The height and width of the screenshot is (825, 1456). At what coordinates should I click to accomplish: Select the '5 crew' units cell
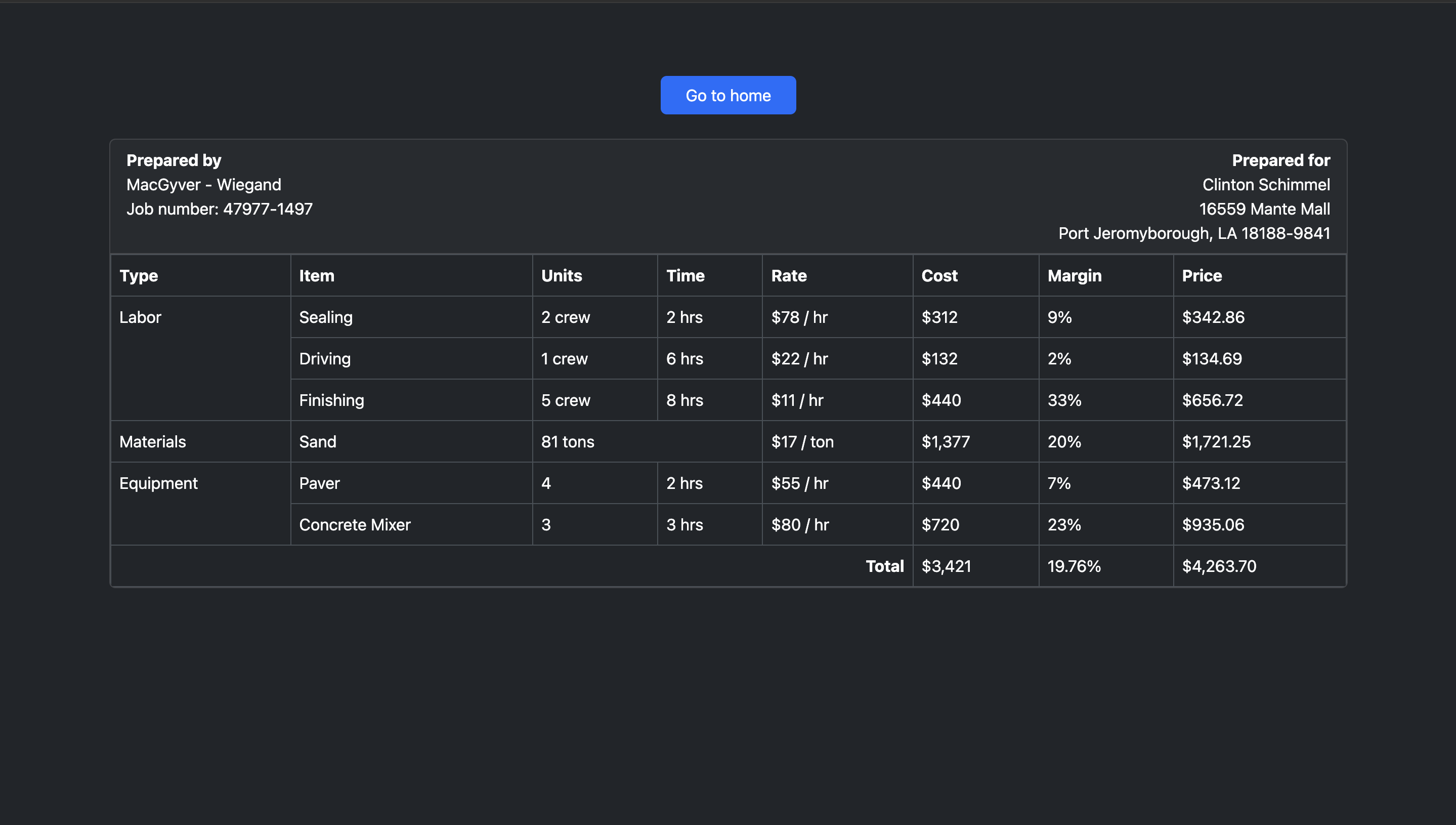point(594,400)
